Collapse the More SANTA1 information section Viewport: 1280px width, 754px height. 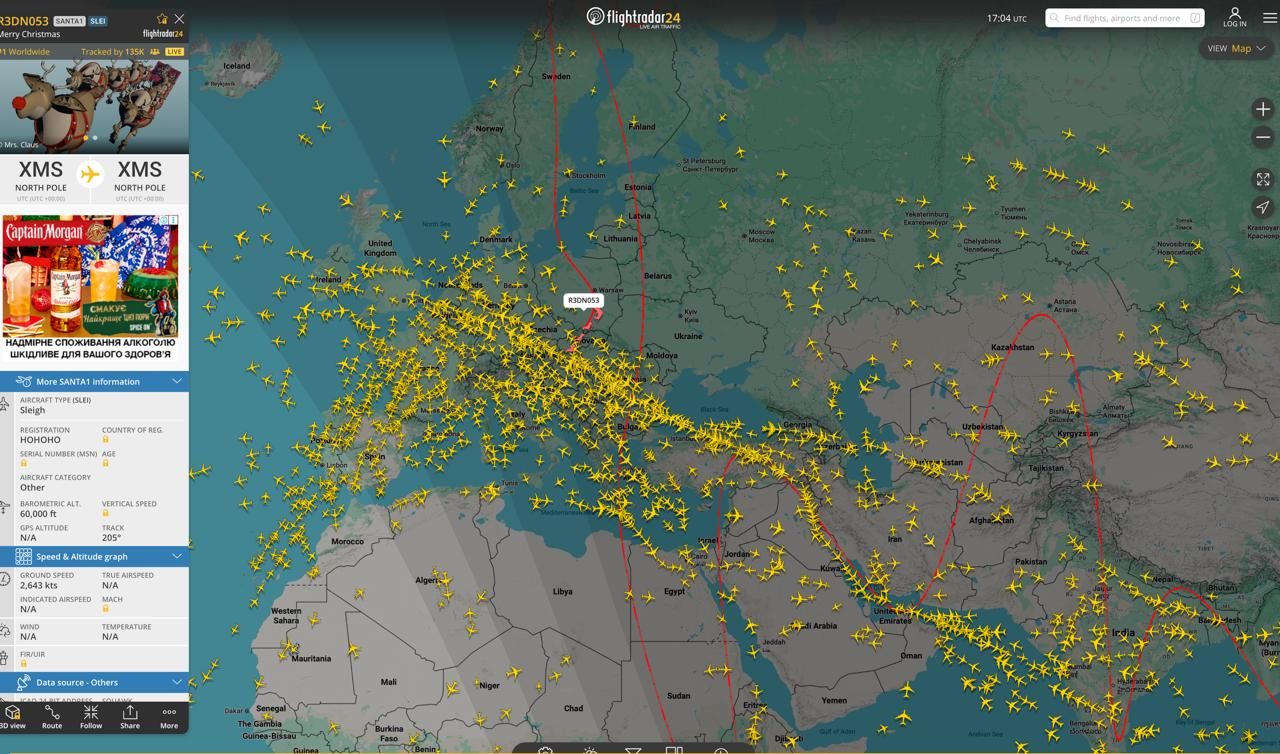point(176,381)
